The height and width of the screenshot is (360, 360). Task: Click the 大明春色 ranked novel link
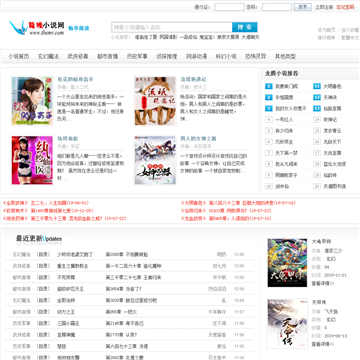pos(332,86)
